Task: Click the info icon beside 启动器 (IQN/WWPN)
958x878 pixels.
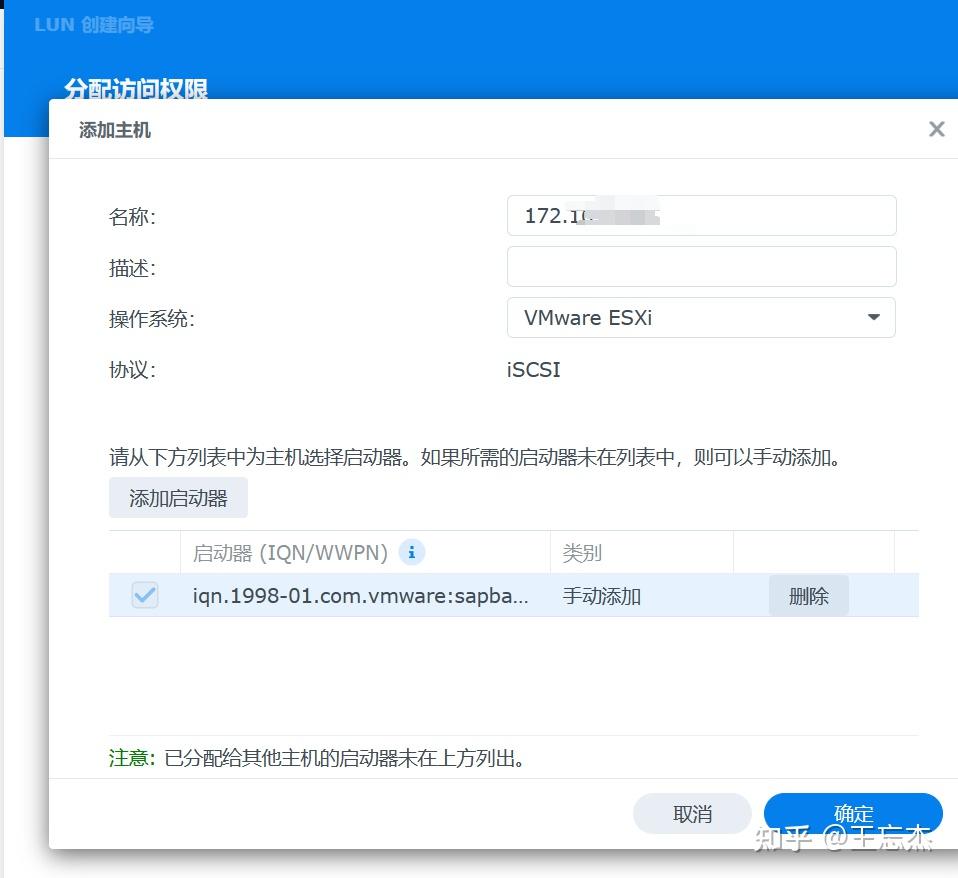Action: pos(411,552)
